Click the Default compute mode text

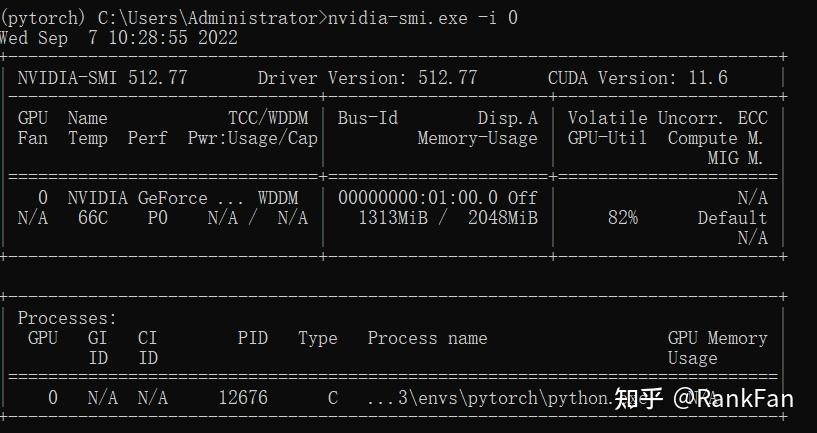click(733, 218)
